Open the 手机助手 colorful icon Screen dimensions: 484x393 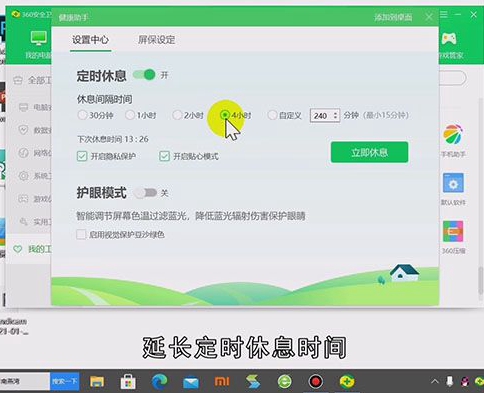pyautogui.click(x=453, y=134)
